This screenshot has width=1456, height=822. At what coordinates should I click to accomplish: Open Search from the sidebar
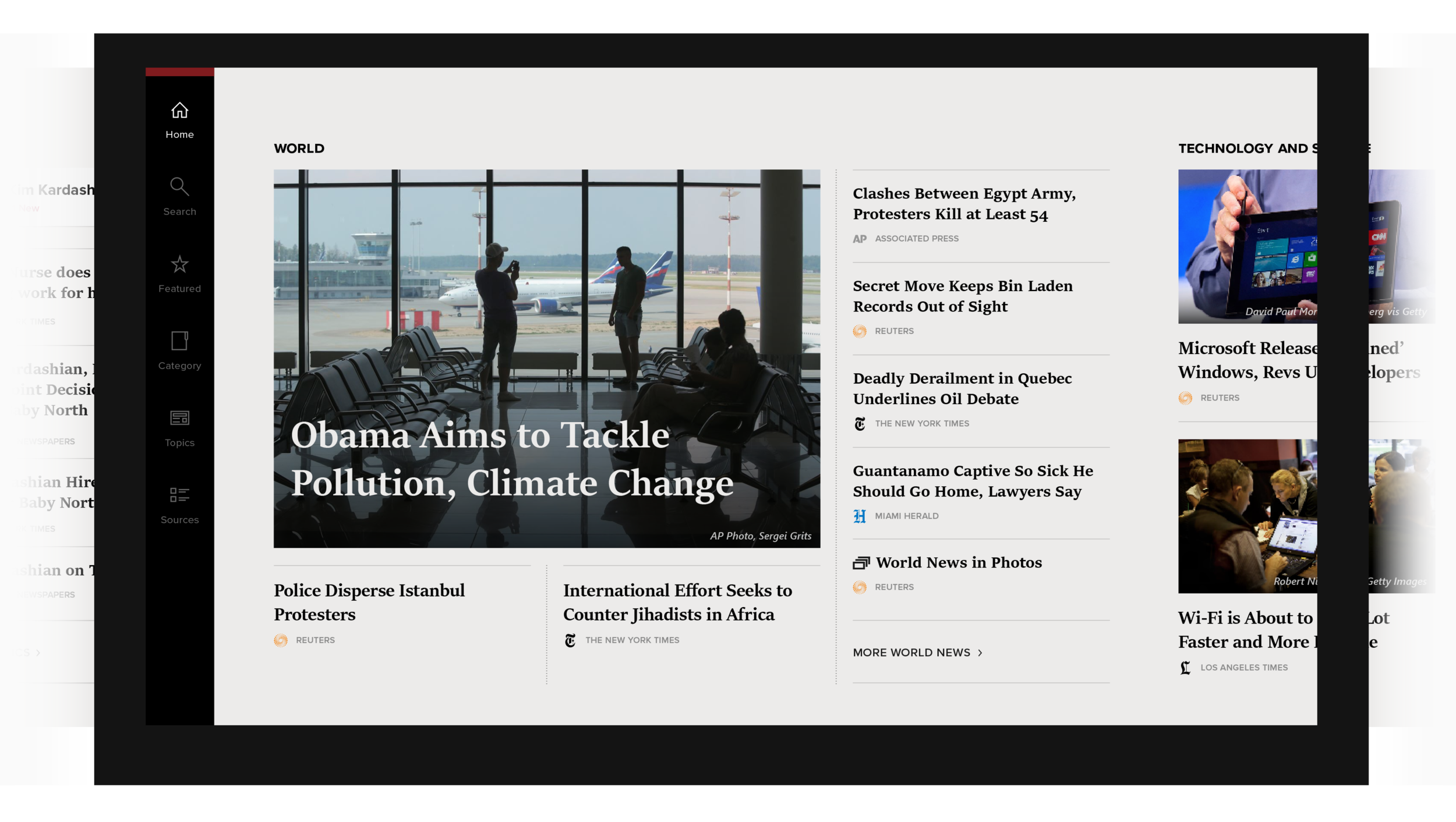click(179, 187)
